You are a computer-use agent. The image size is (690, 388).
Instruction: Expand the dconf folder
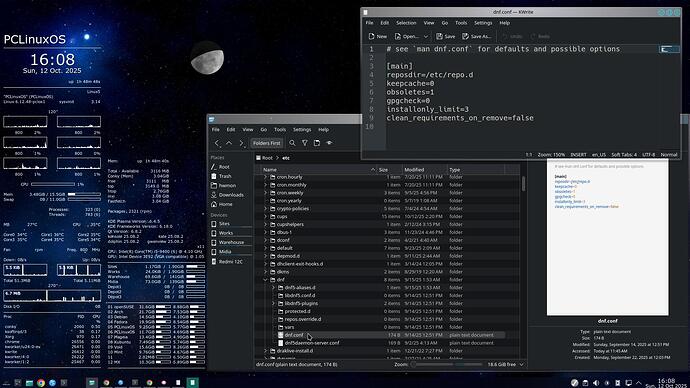pyautogui.click(x=265, y=240)
